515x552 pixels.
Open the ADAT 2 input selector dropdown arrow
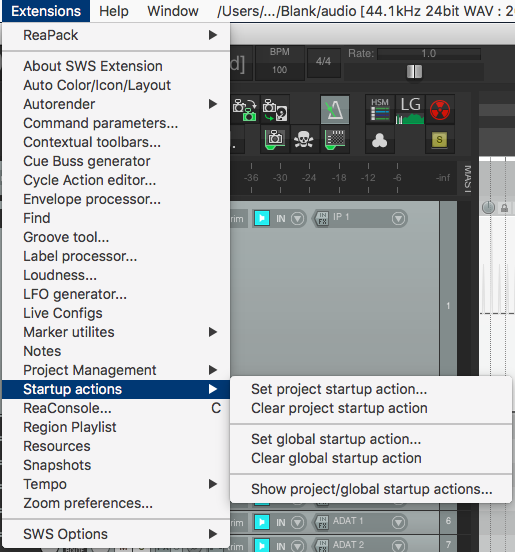point(398,546)
